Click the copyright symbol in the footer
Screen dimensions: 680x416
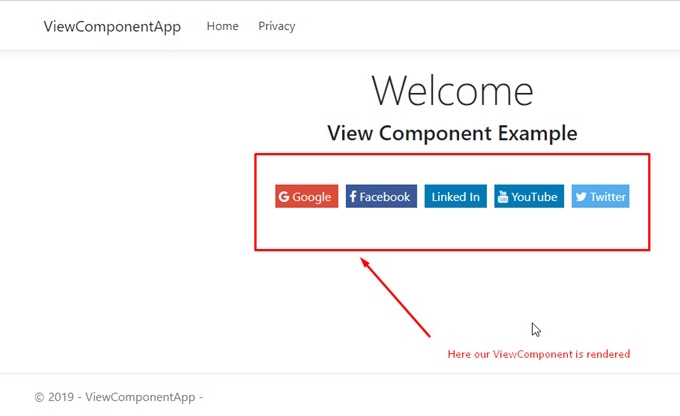point(39,397)
